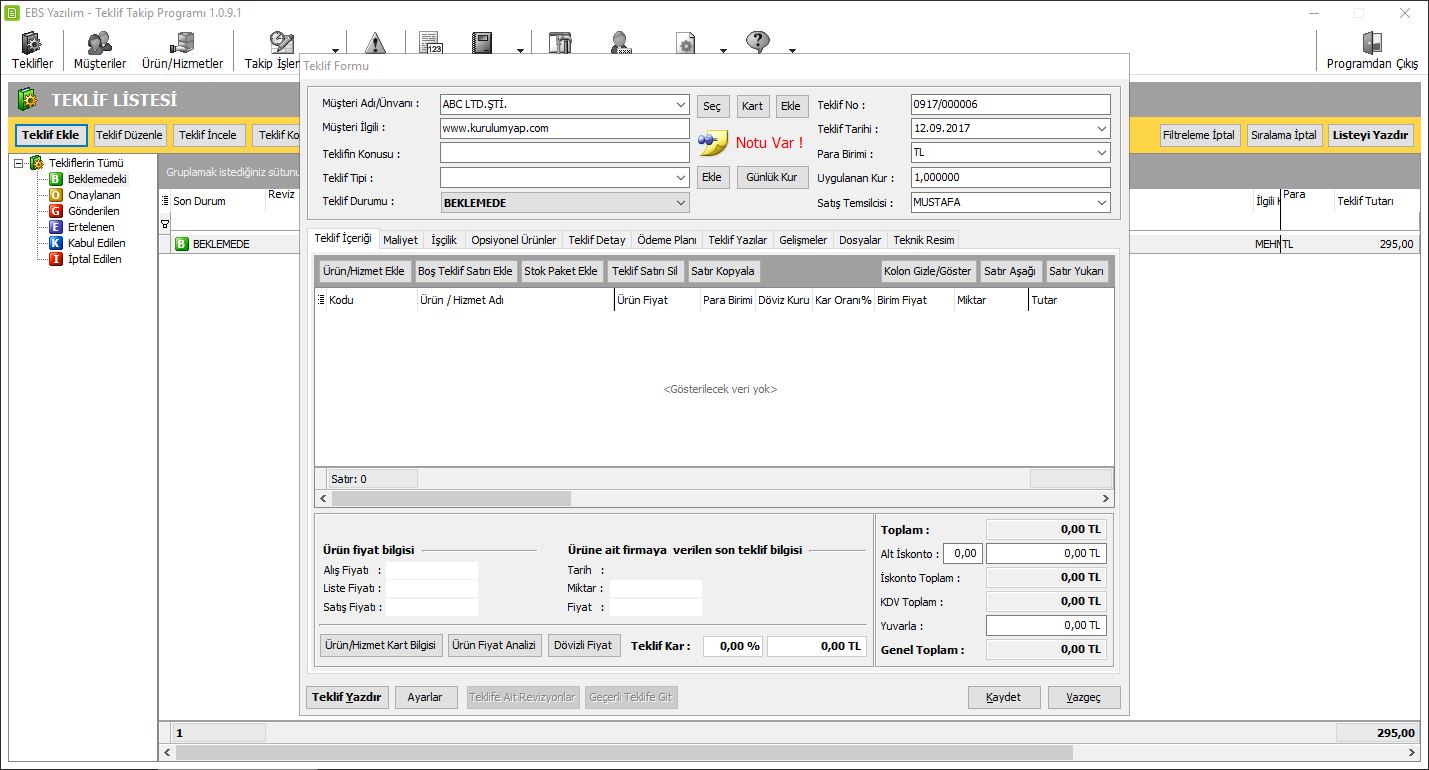Screen dimensions: 1429x770
Task: Click the Ürün/Hizmet Ekle button
Action: (364, 271)
